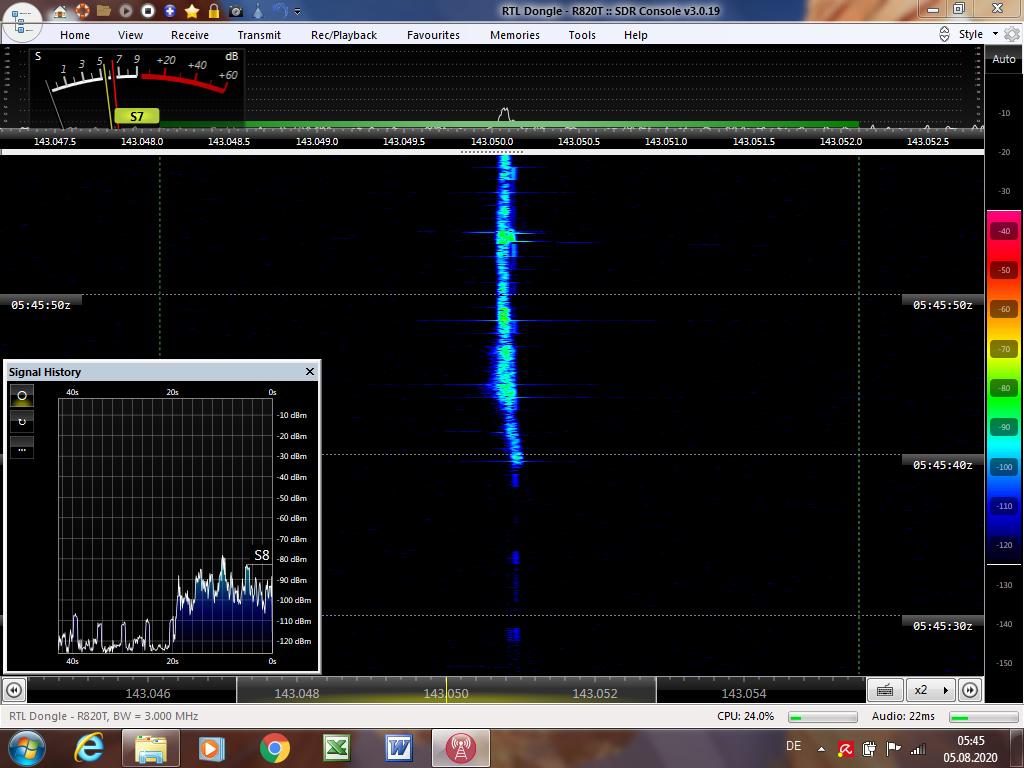This screenshot has height=768, width=1024.
Task: Click the Auto button above color scale
Action: (x=1004, y=59)
